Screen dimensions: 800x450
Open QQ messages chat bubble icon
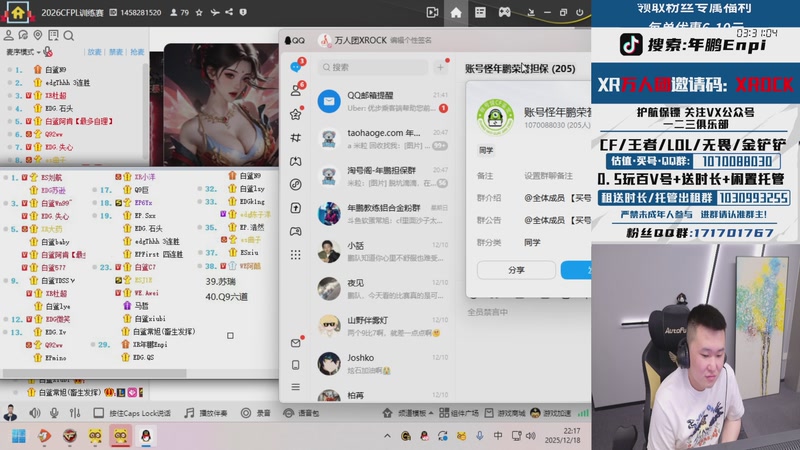click(x=296, y=67)
